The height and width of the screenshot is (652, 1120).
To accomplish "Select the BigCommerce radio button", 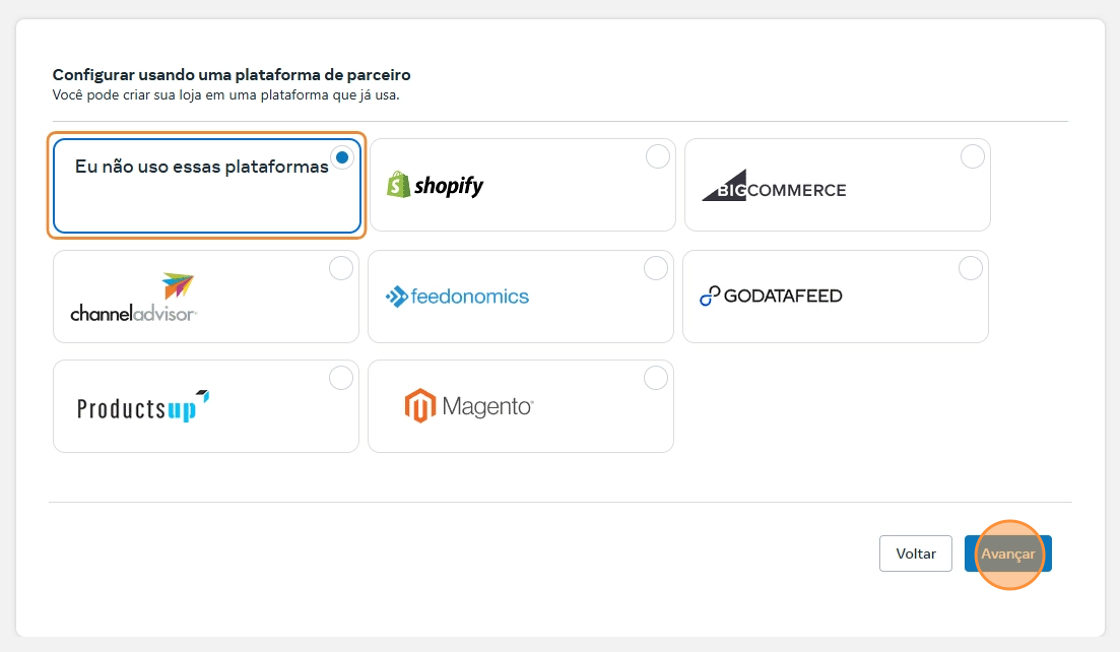I will click(972, 157).
